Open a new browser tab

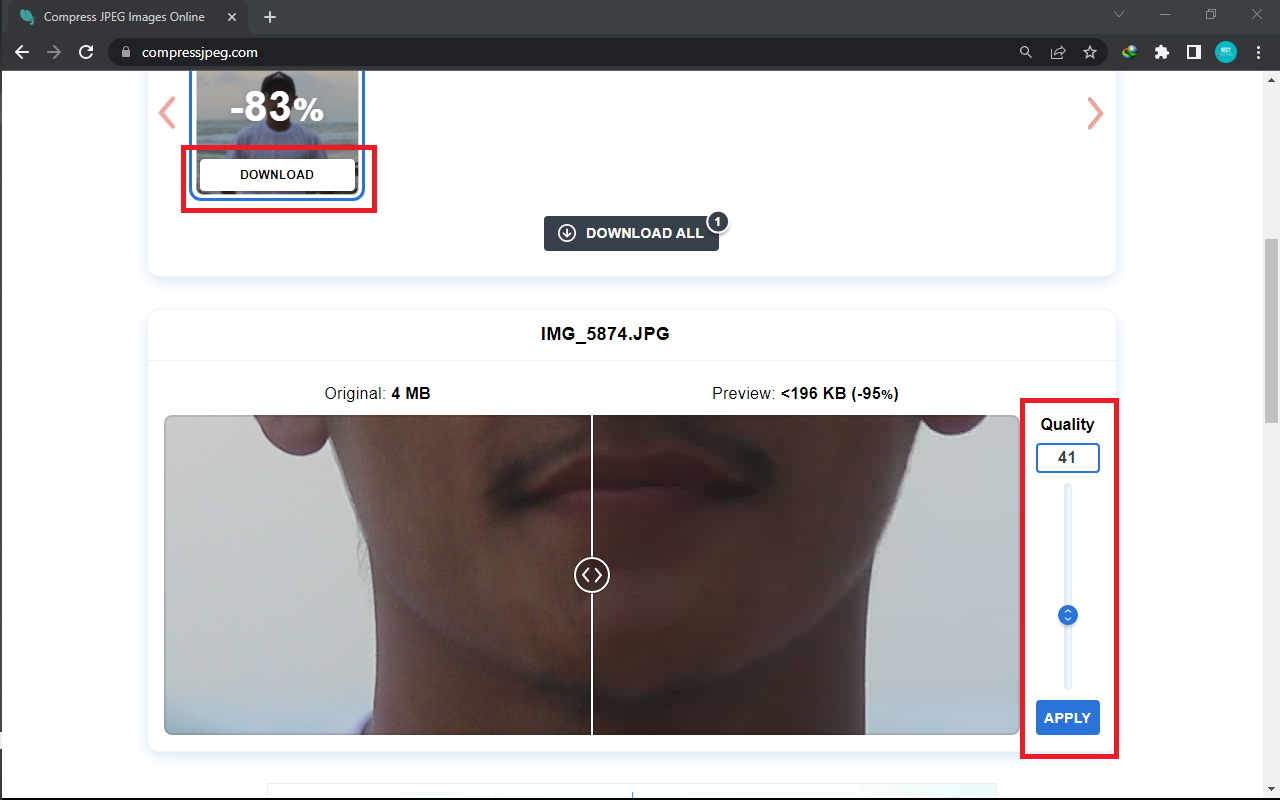point(270,17)
